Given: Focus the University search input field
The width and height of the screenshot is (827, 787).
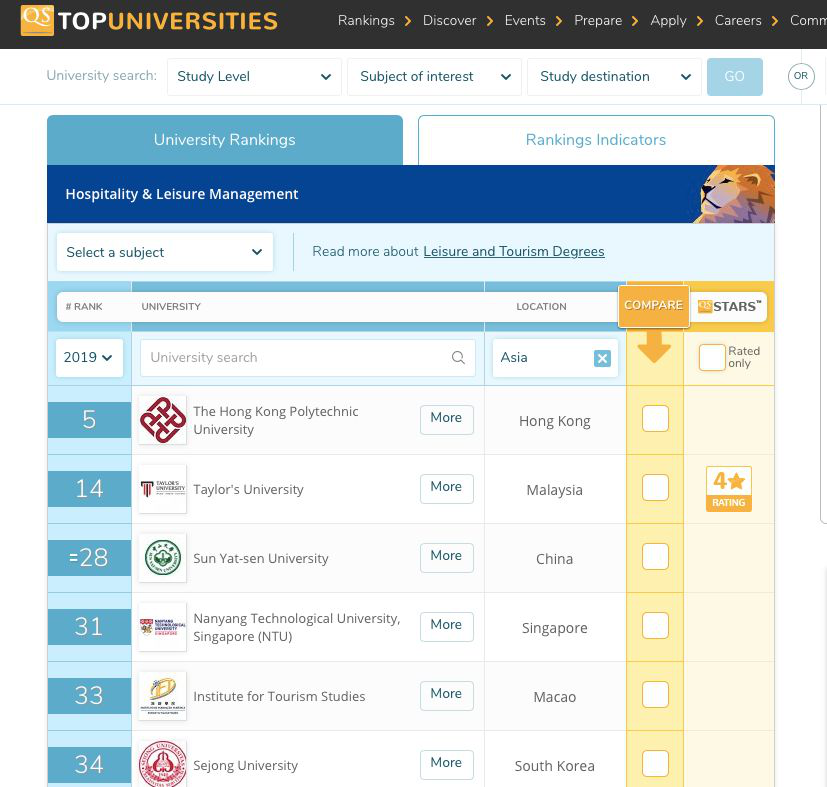Looking at the screenshot, I should click(x=308, y=358).
